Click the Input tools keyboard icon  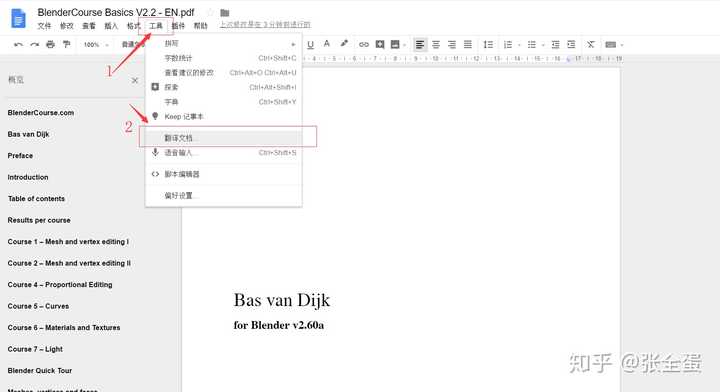tap(610, 45)
